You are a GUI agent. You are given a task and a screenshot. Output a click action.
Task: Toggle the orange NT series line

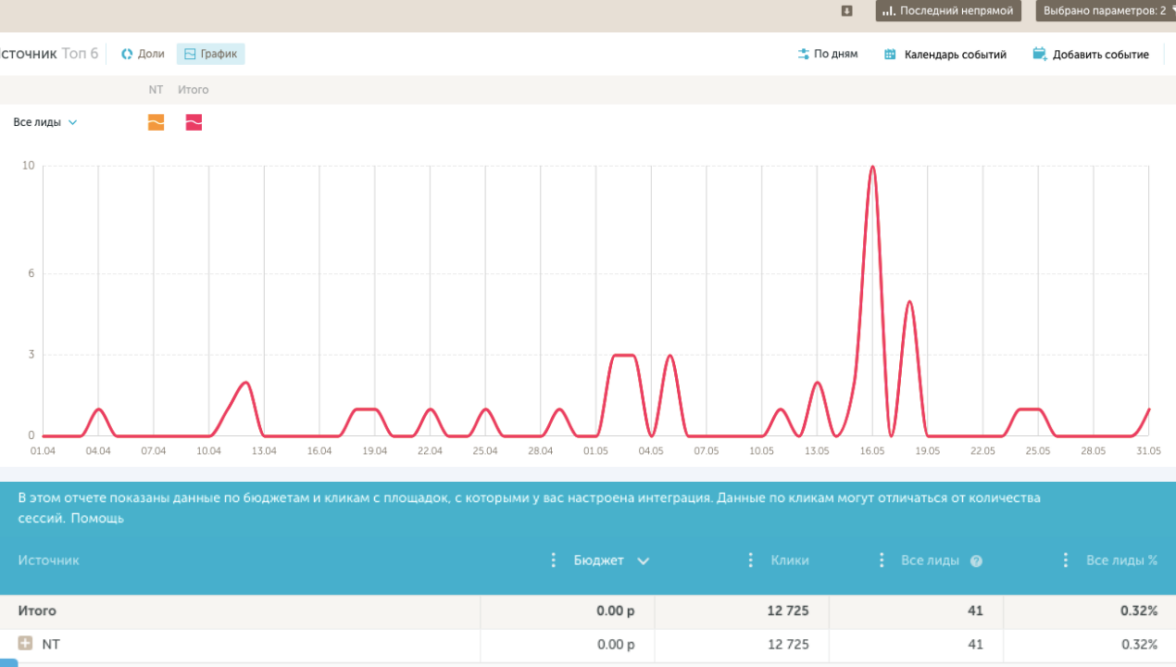[156, 122]
